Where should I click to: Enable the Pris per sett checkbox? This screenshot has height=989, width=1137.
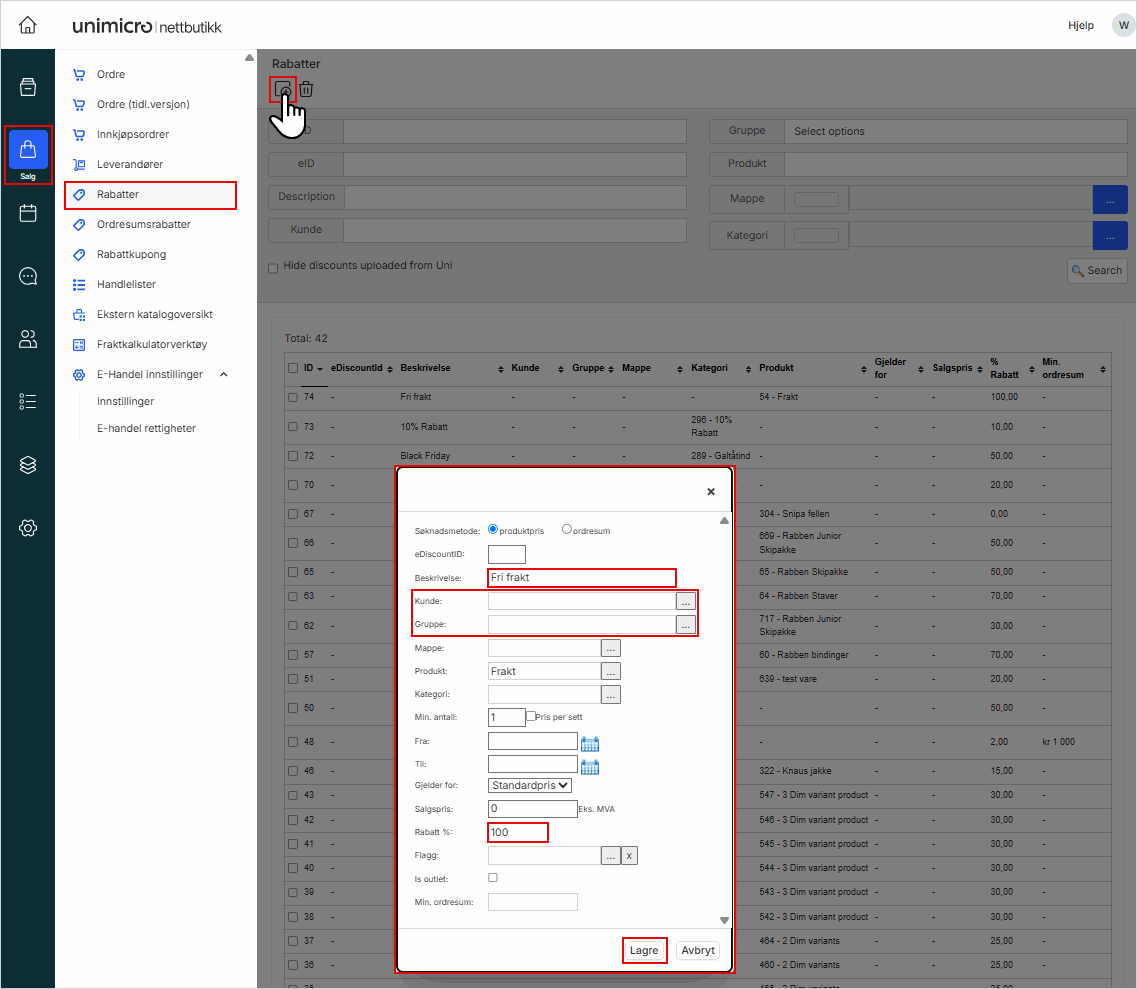[x=531, y=716]
